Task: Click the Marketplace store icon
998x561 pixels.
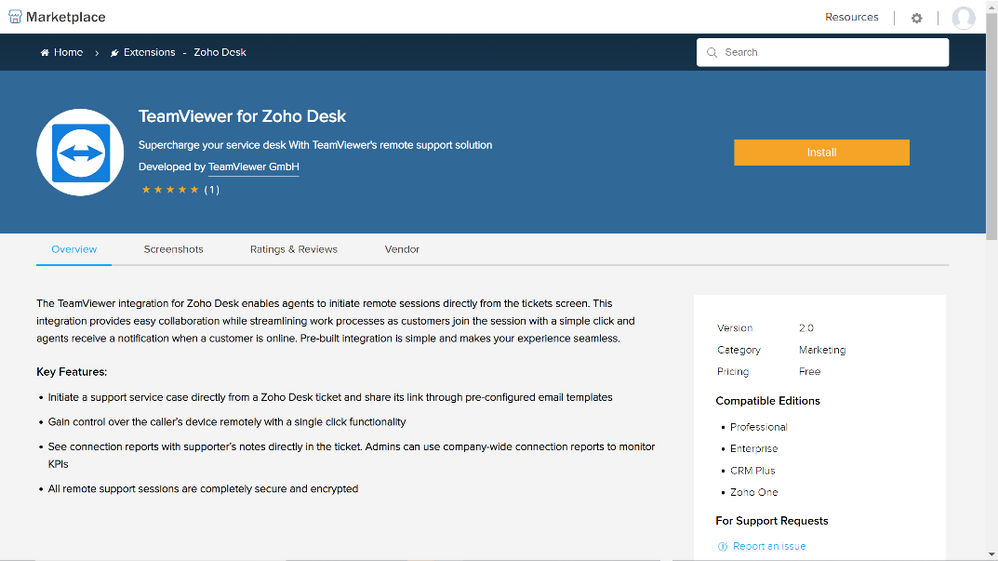Action: [15, 17]
